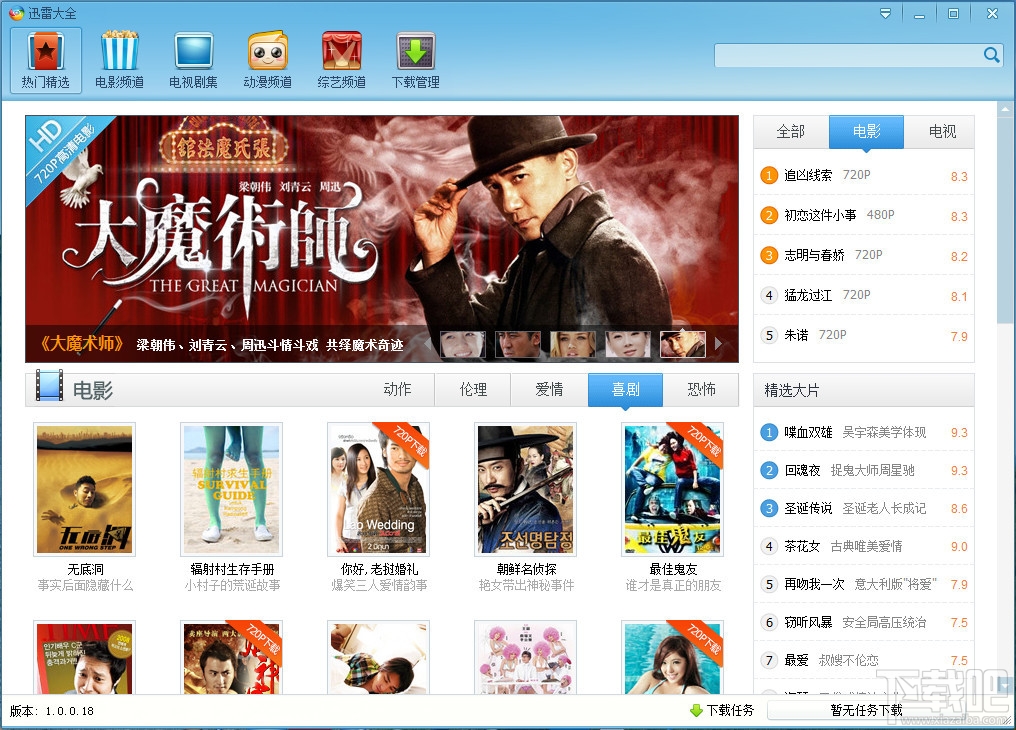Open the title bar dropdown menu arrow
The image size is (1016, 730).
click(x=885, y=14)
